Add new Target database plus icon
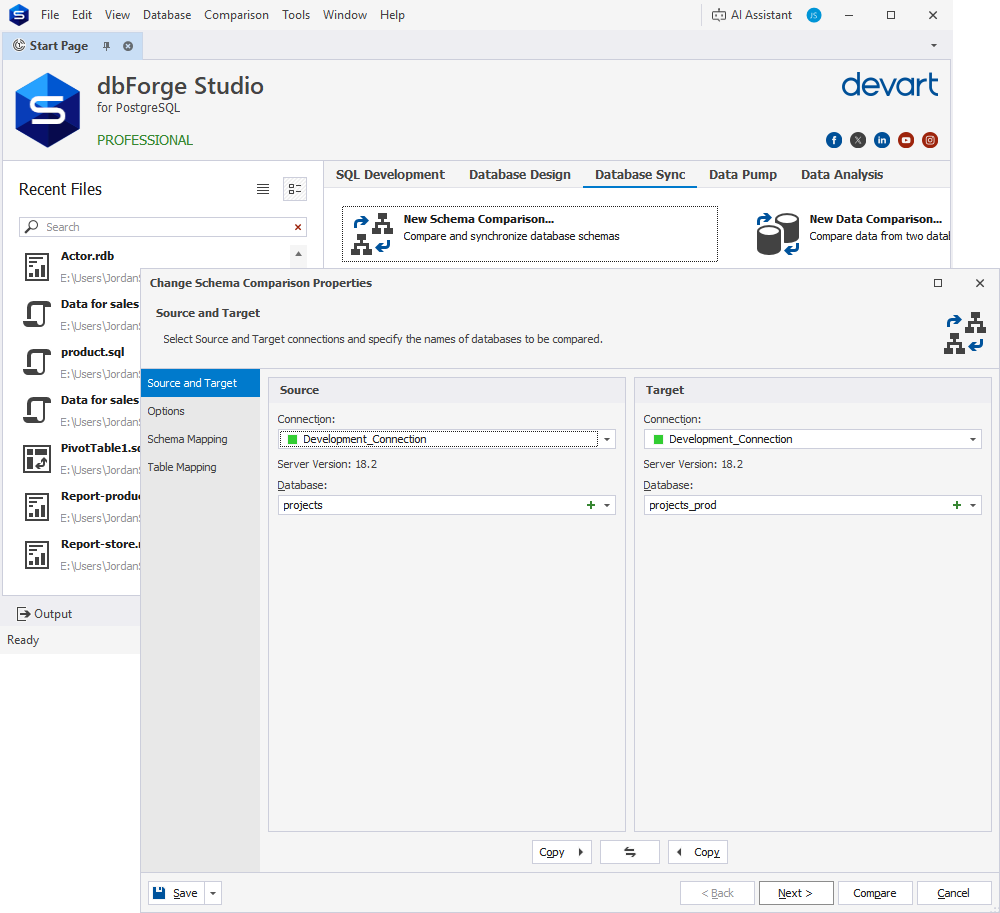This screenshot has height=913, width=1000. tap(957, 505)
